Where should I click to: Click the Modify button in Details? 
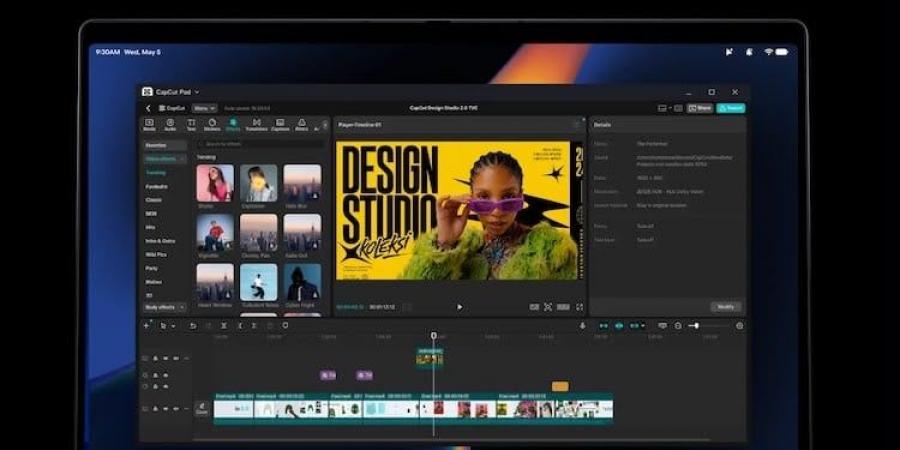[726, 307]
